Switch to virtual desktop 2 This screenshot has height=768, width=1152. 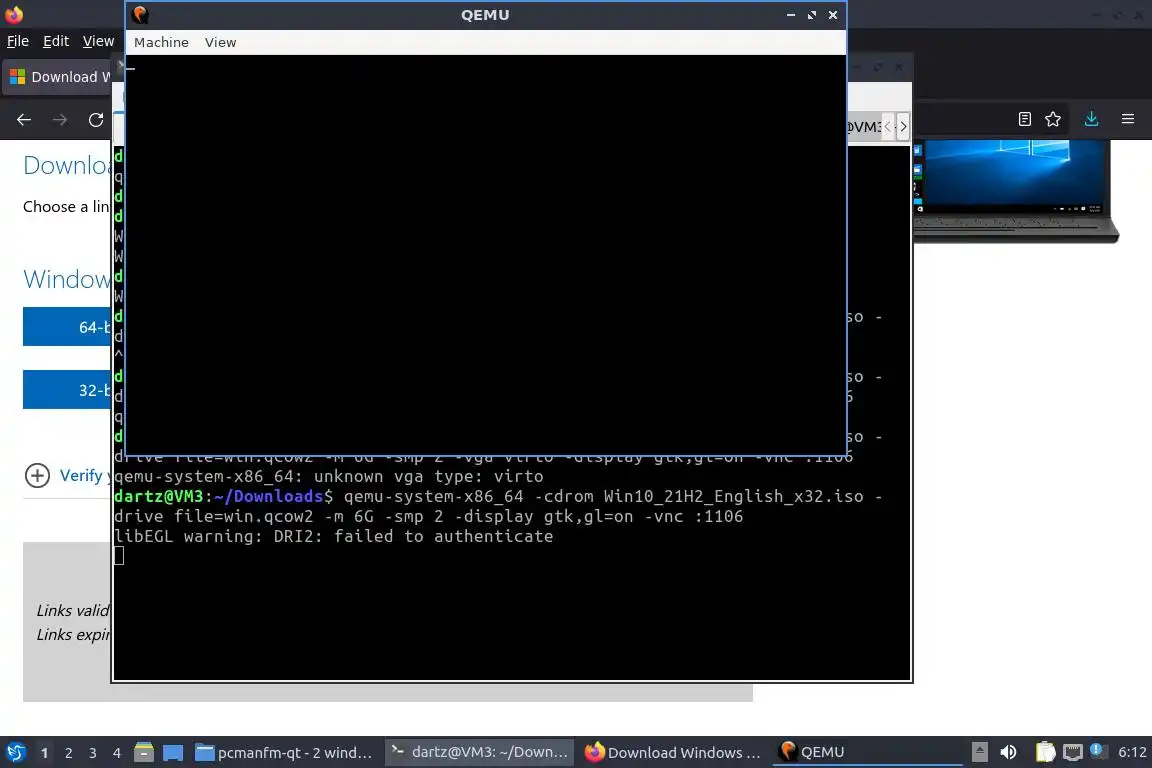68,753
